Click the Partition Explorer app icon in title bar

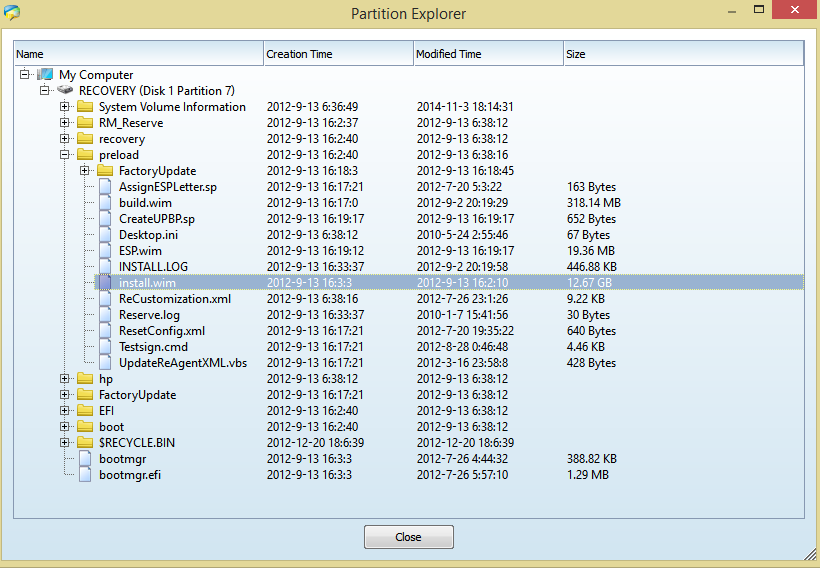click(x=12, y=12)
